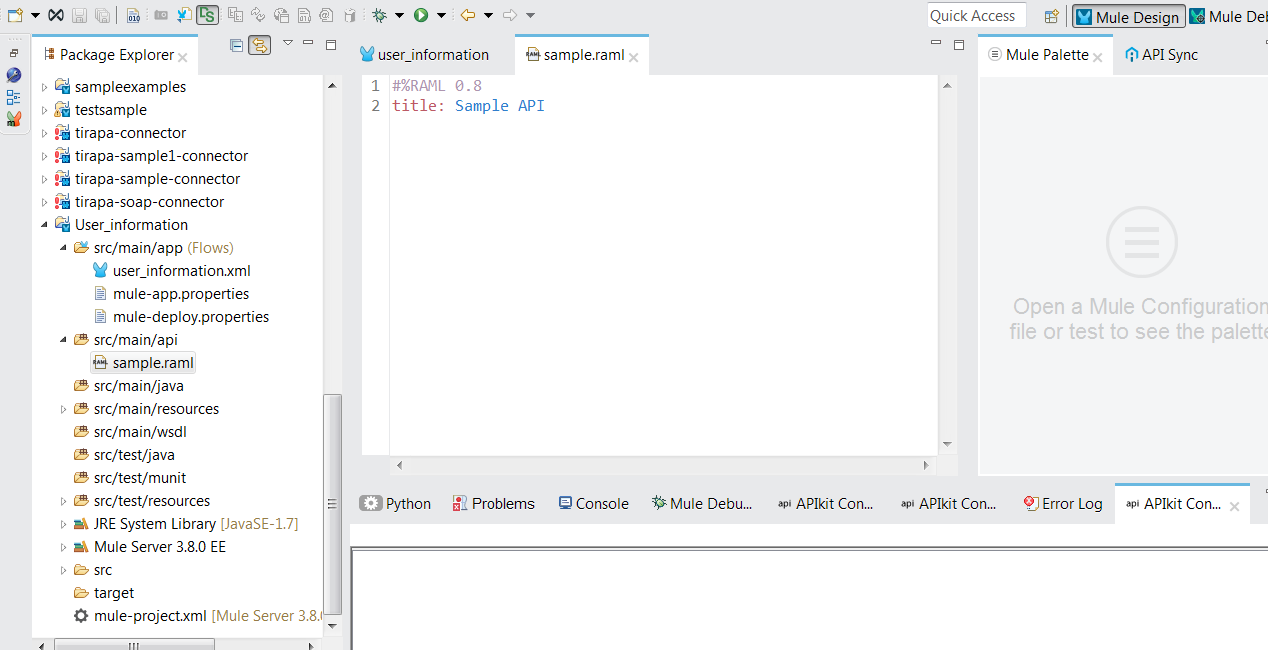Collapse the User_information project

(44, 225)
